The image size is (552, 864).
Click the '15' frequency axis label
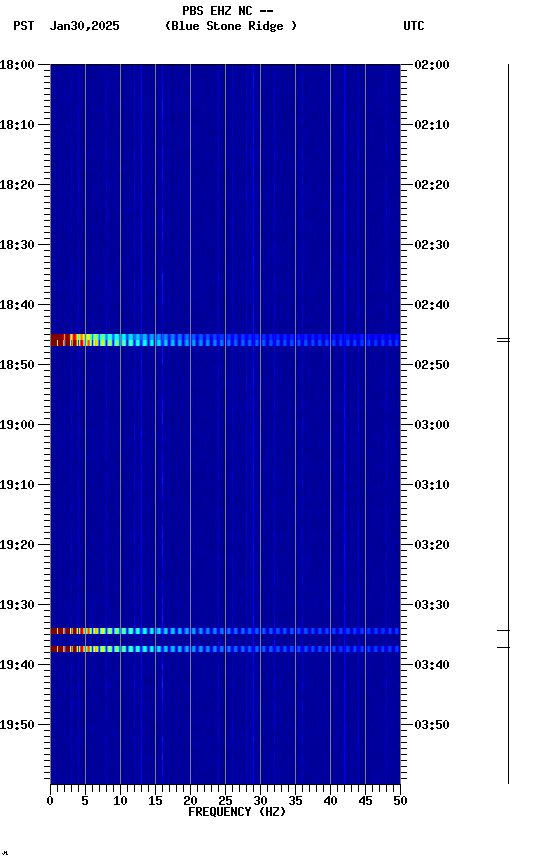pyautogui.click(x=155, y=801)
